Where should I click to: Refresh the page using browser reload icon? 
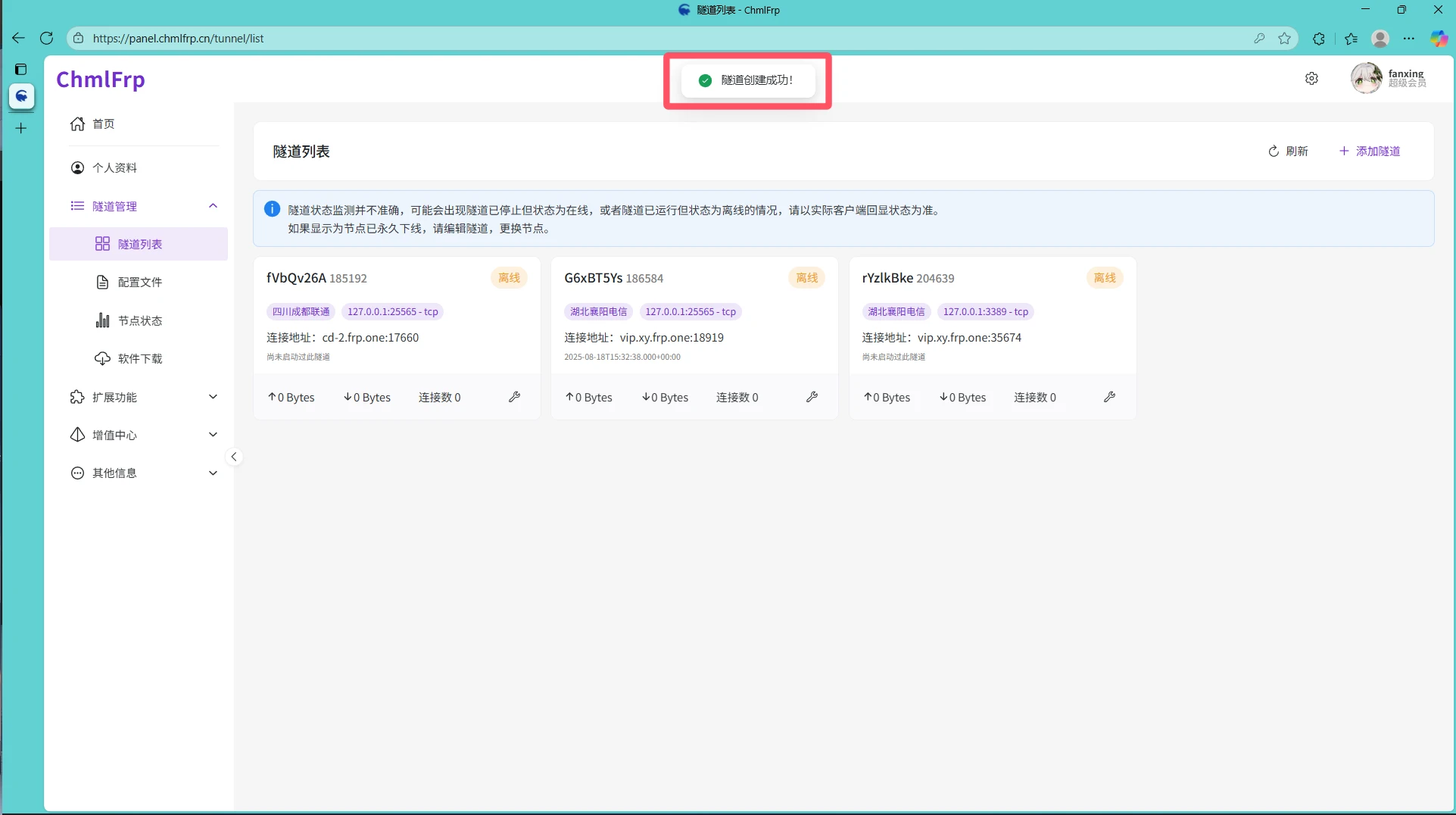[46, 38]
